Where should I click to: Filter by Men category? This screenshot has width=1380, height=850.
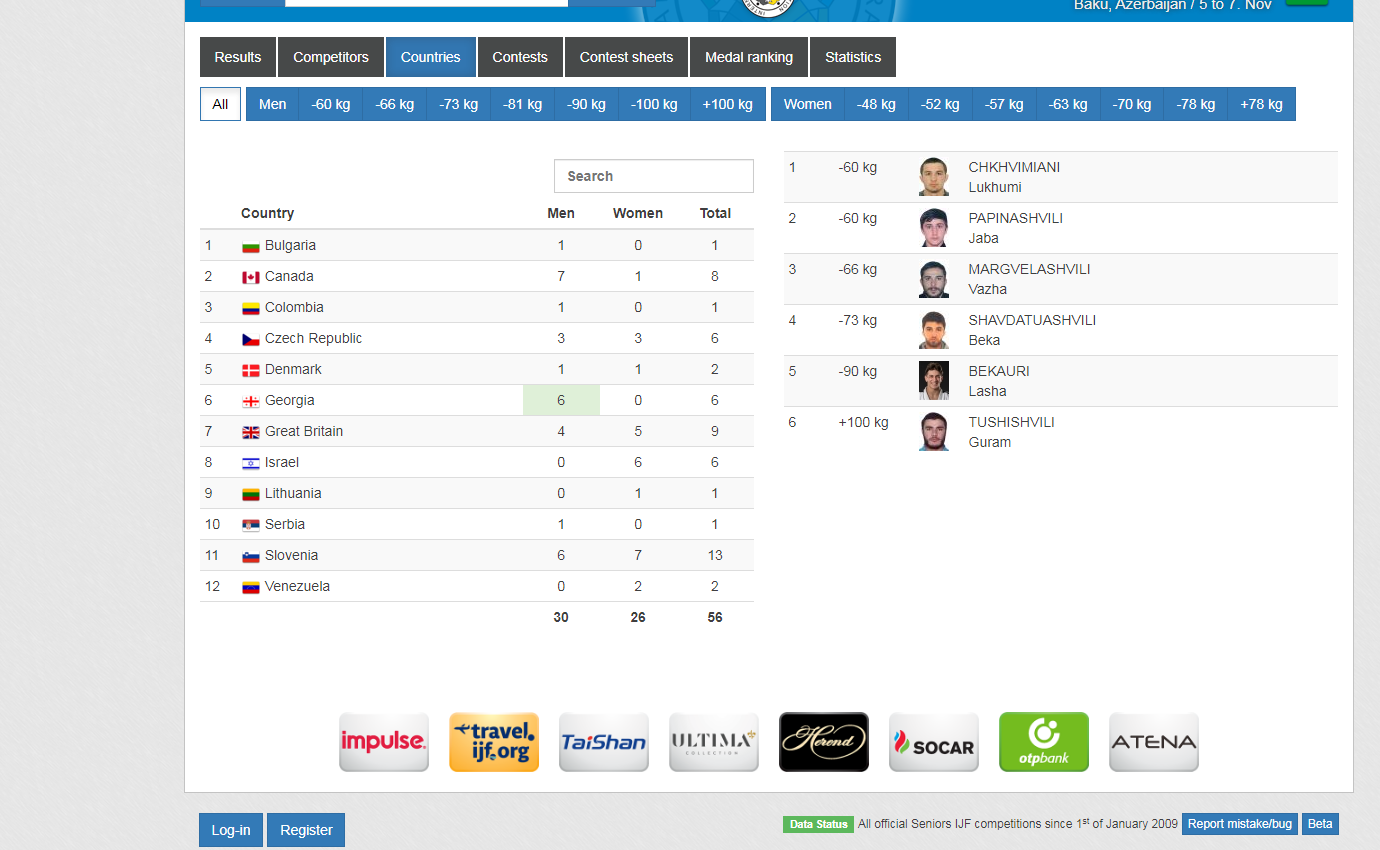[x=273, y=104]
